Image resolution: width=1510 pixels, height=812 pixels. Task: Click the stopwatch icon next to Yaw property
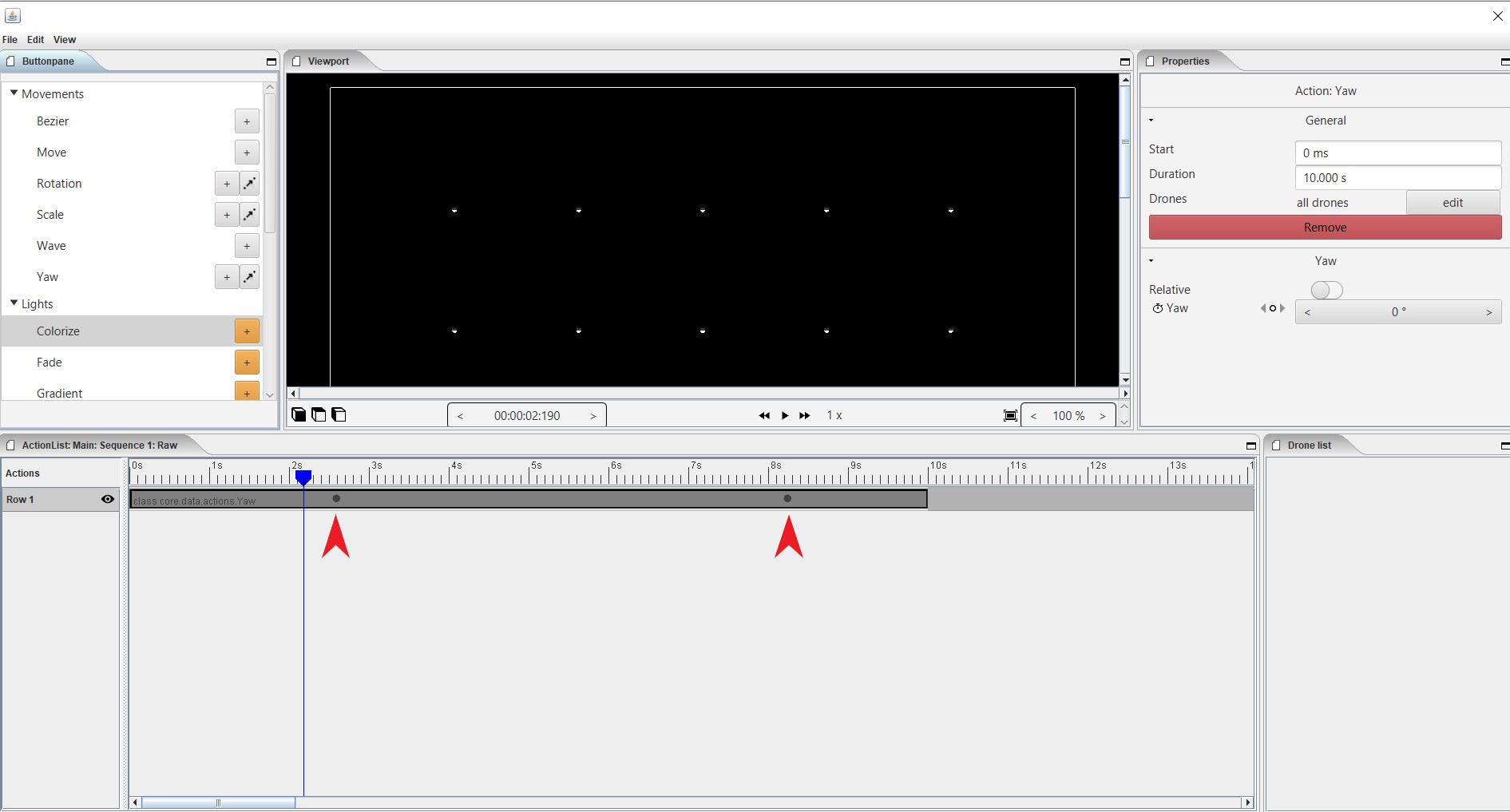[x=1157, y=308]
